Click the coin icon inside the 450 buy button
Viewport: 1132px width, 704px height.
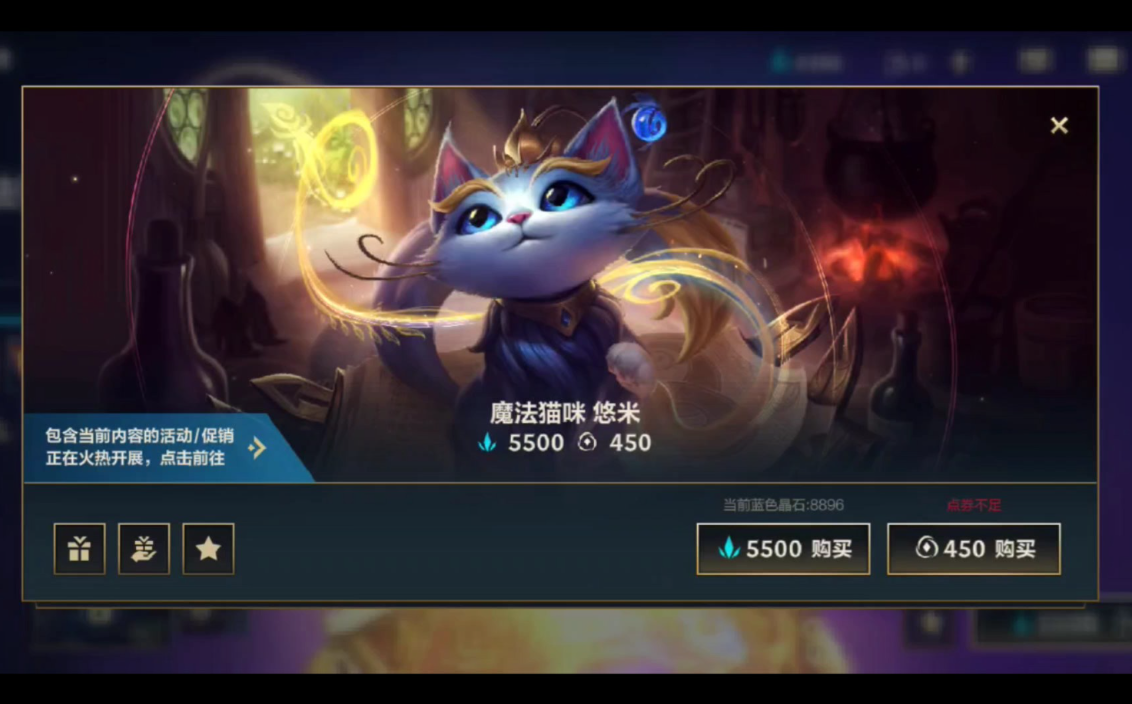click(926, 548)
